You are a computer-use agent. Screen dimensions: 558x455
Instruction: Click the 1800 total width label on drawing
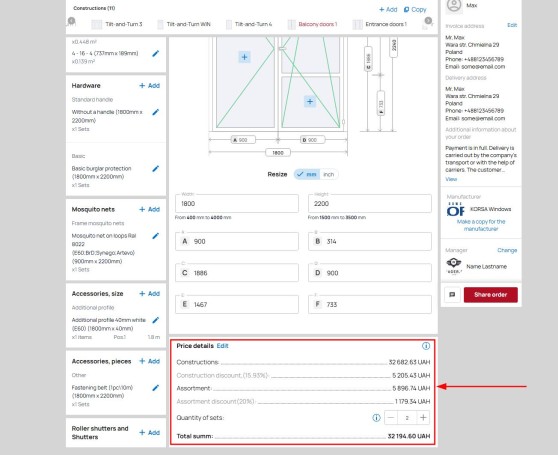[x=278, y=153]
